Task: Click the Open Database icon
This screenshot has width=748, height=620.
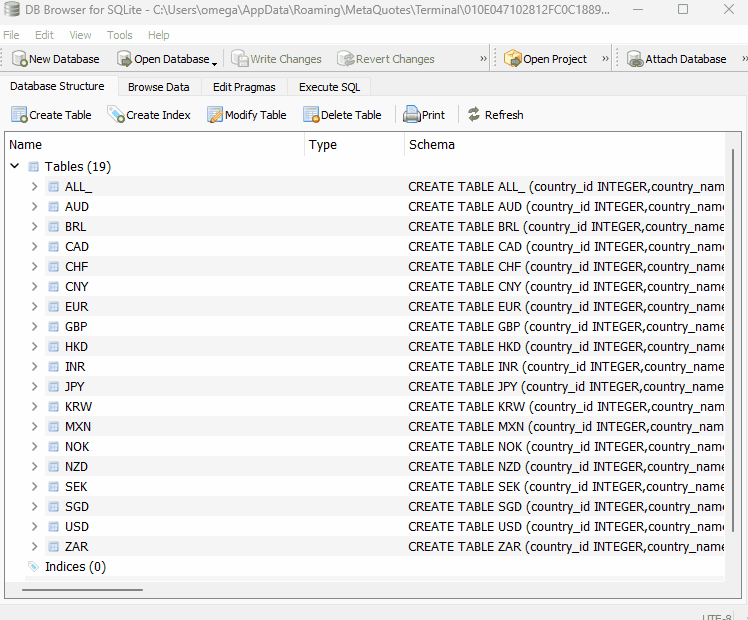Action: (x=125, y=59)
